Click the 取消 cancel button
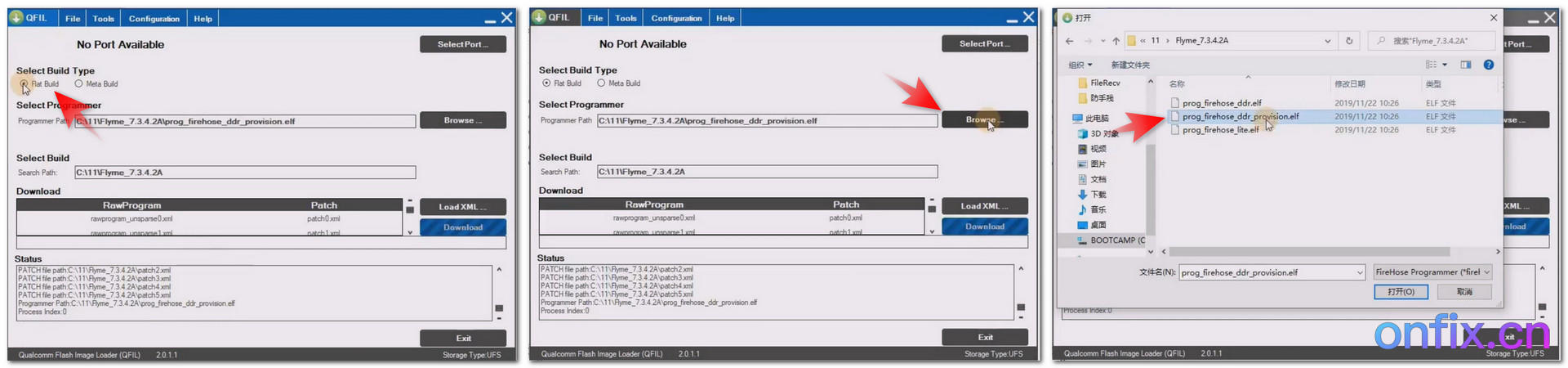 tap(1464, 292)
